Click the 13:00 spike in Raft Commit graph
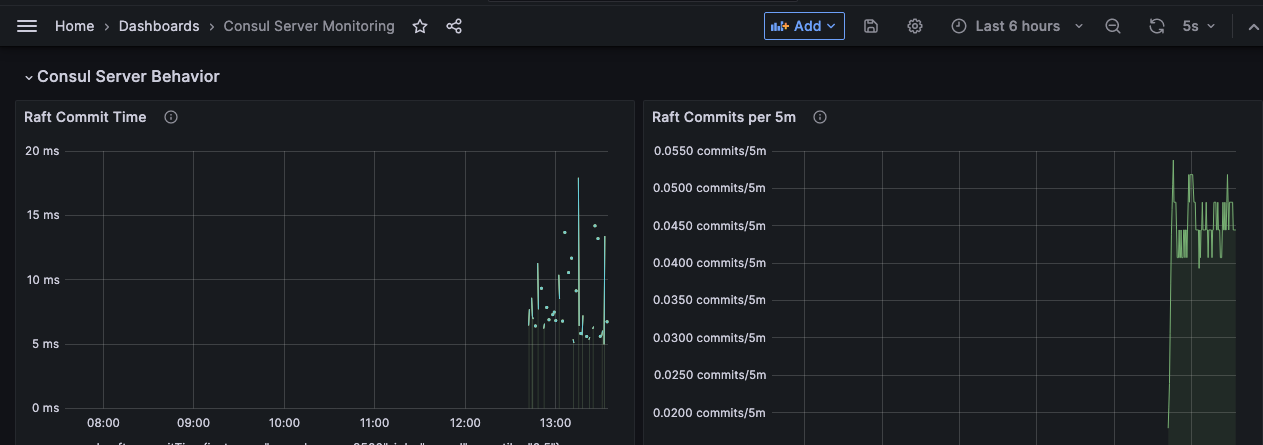The image size is (1263, 445). click(x=578, y=180)
